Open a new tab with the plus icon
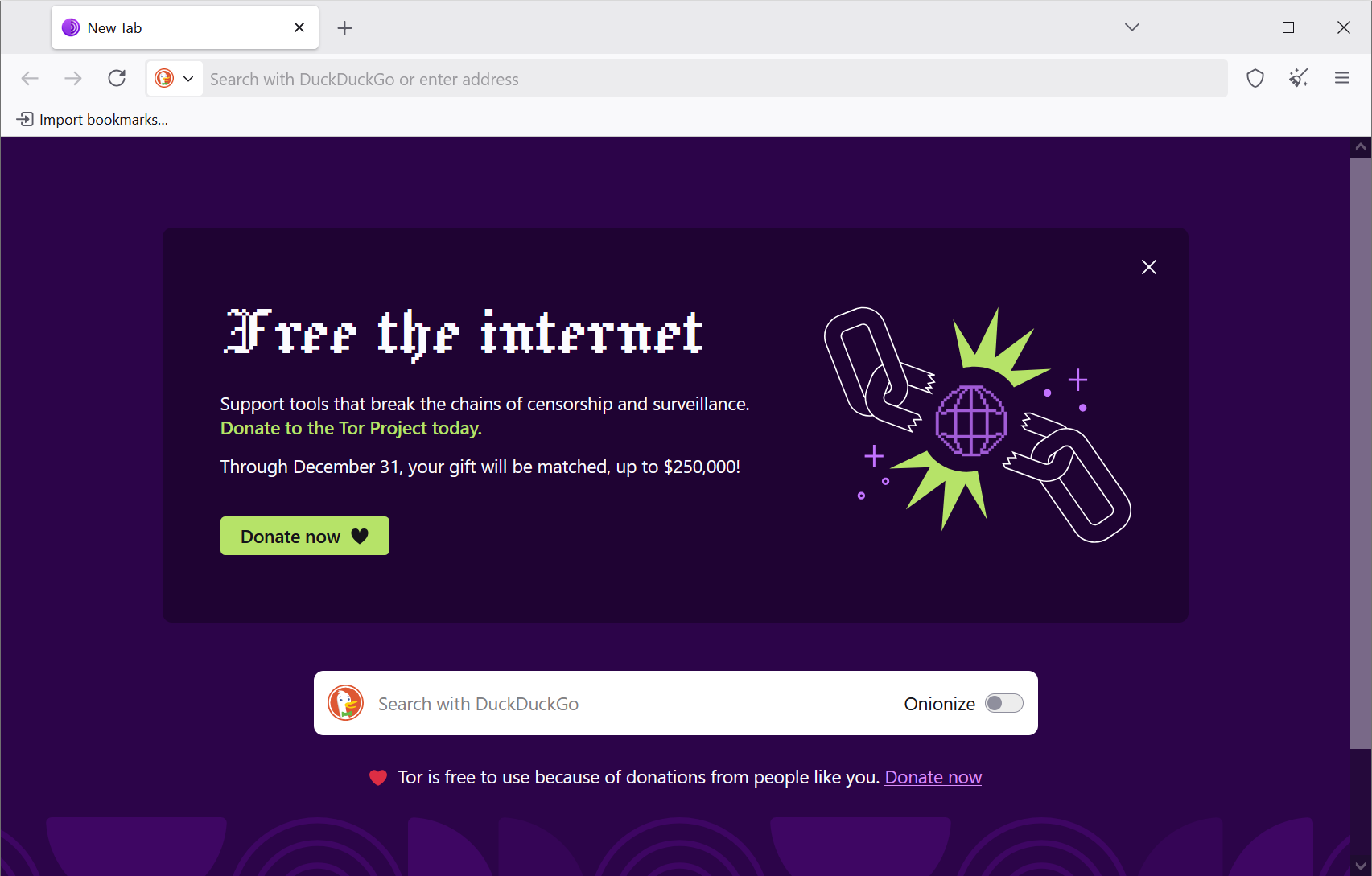The image size is (1372, 876). 344,27
